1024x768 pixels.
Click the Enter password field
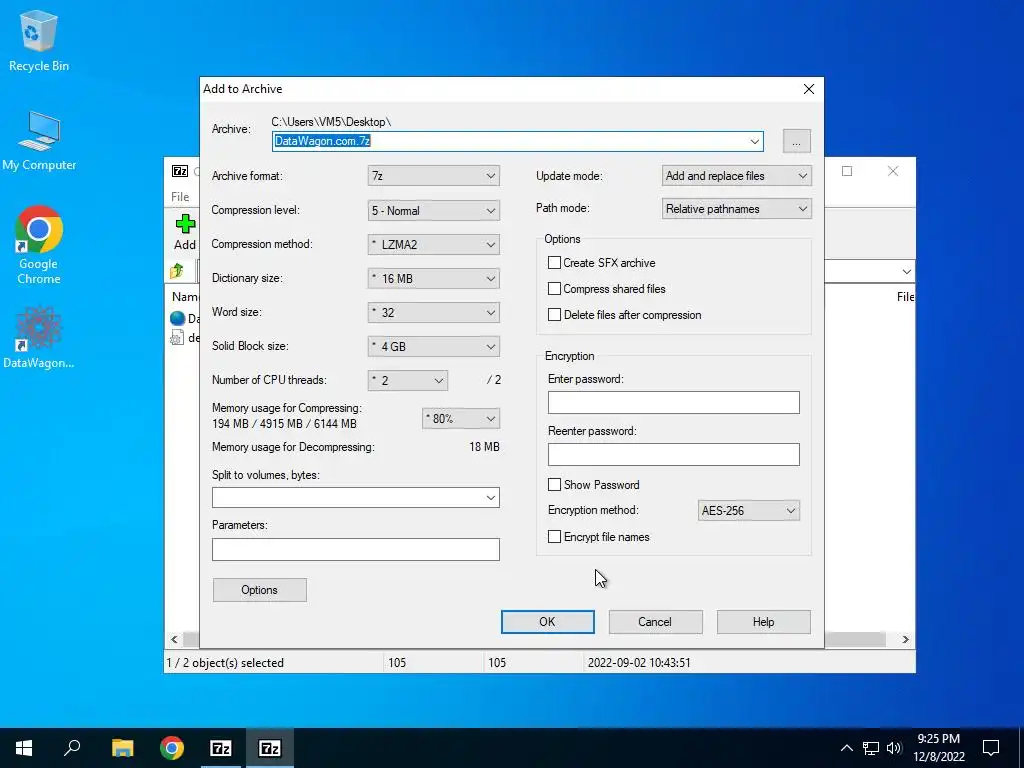[673, 402]
